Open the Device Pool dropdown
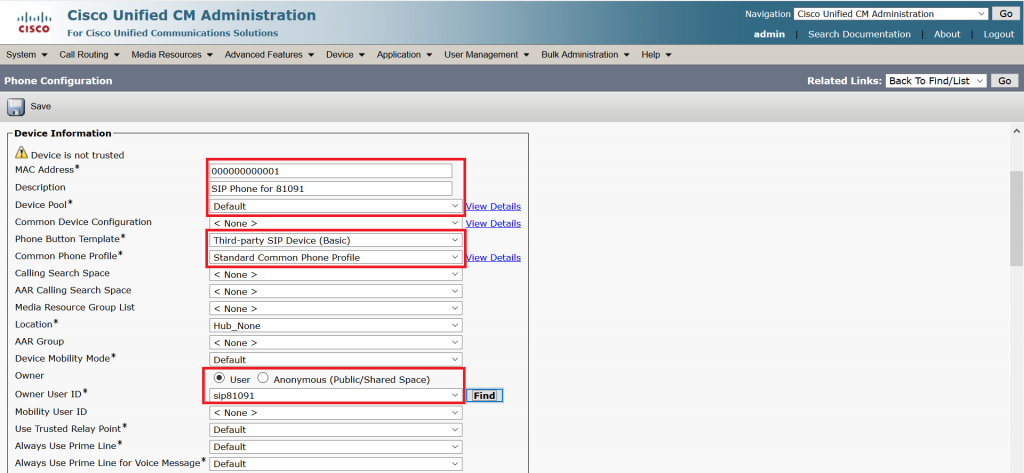This screenshot has height=473, width=1024. [336, 206]
